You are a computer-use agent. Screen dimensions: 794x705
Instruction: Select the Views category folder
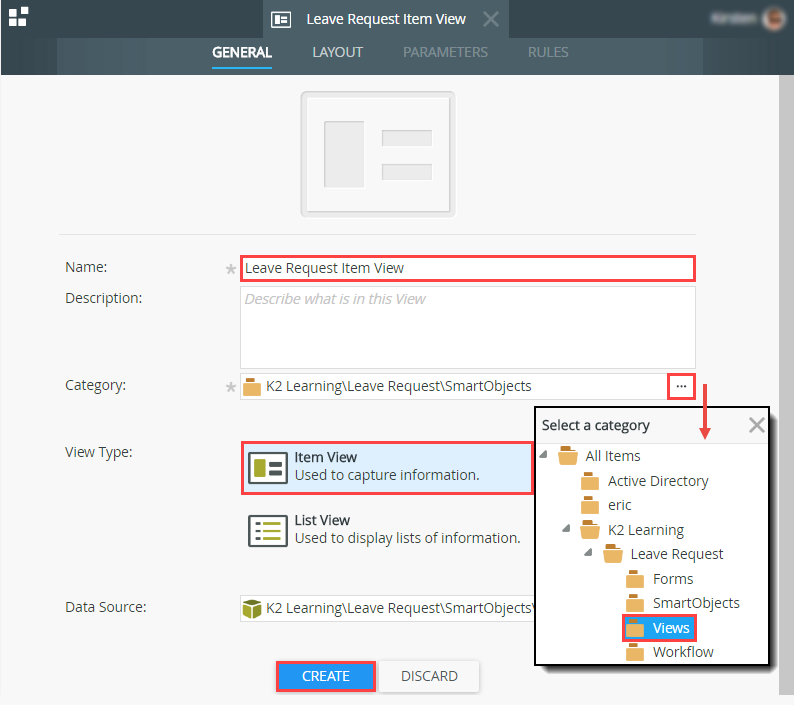click(x=671, y=628)
